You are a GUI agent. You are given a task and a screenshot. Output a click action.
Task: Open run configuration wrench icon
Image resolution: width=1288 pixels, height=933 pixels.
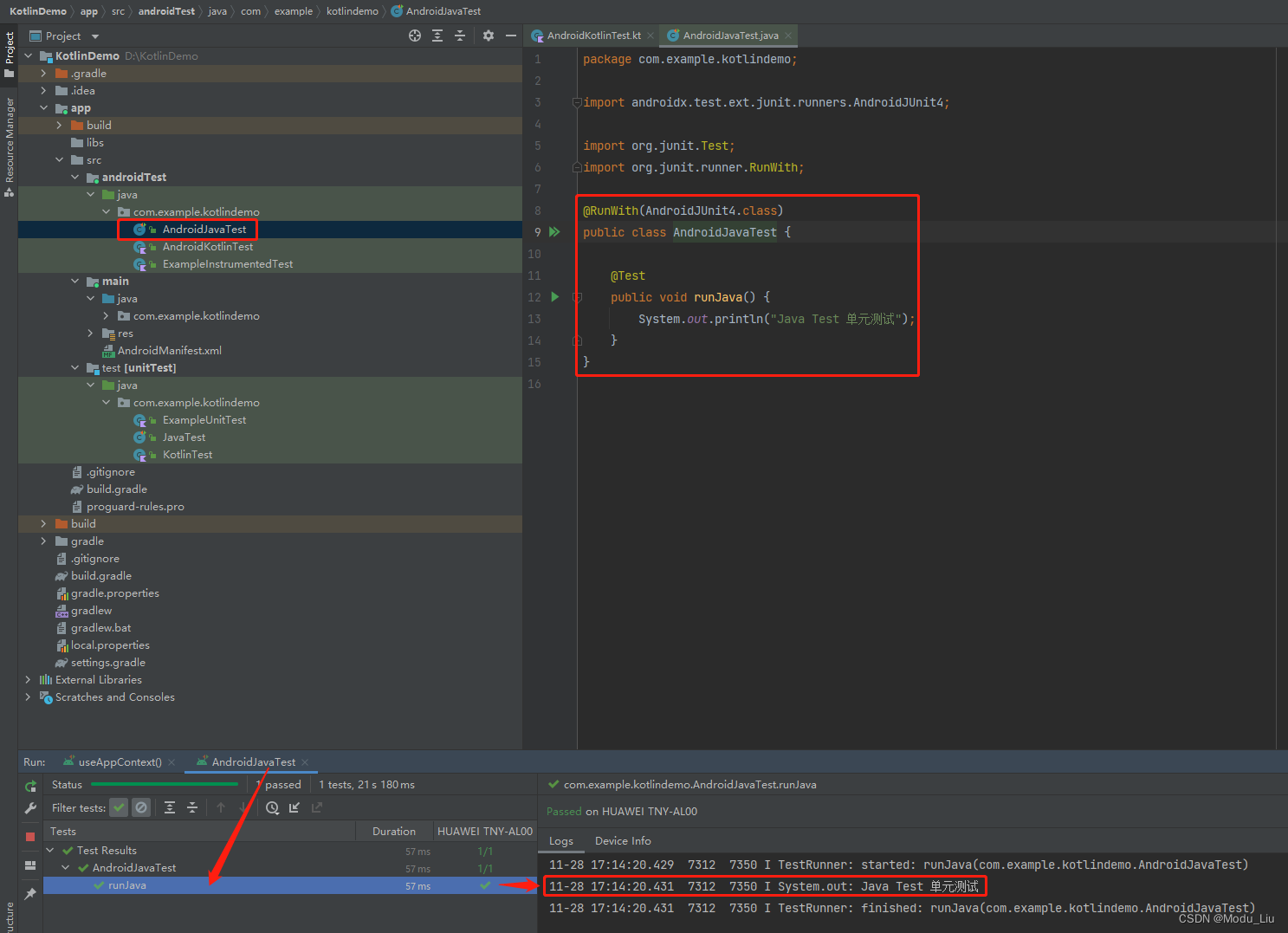(x=30, y=808)
